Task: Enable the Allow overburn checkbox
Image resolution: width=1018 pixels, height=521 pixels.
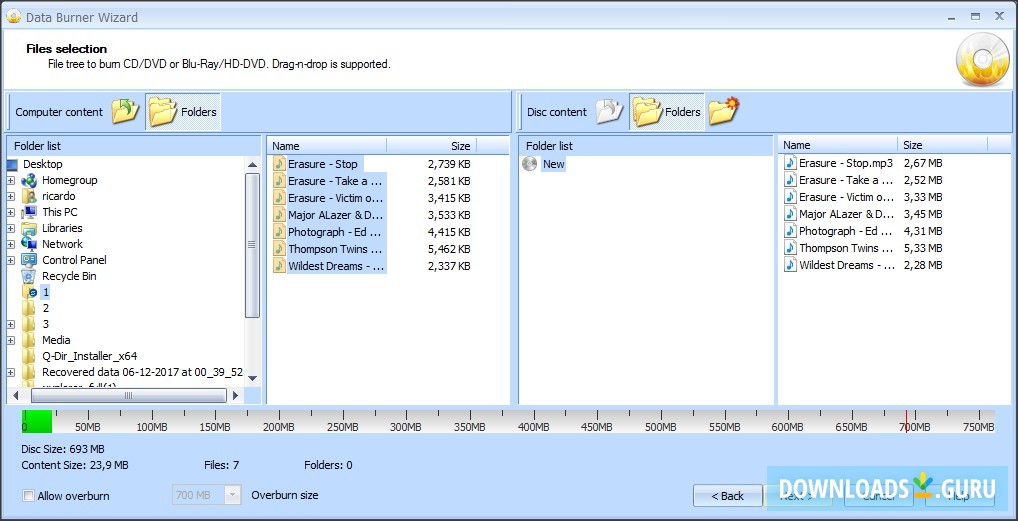Action: [28, 496]
